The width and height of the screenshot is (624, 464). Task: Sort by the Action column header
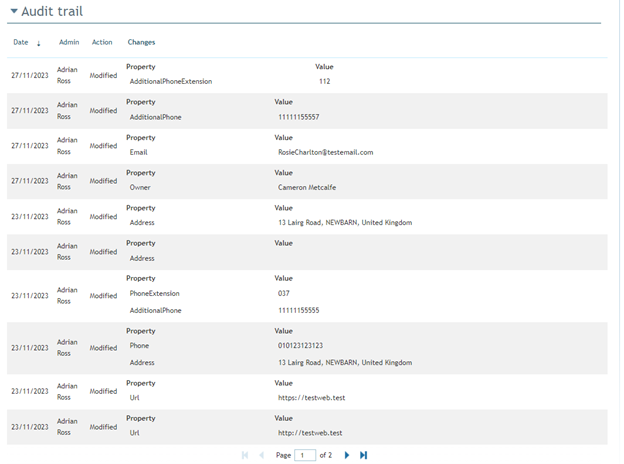tap(102, 42)
